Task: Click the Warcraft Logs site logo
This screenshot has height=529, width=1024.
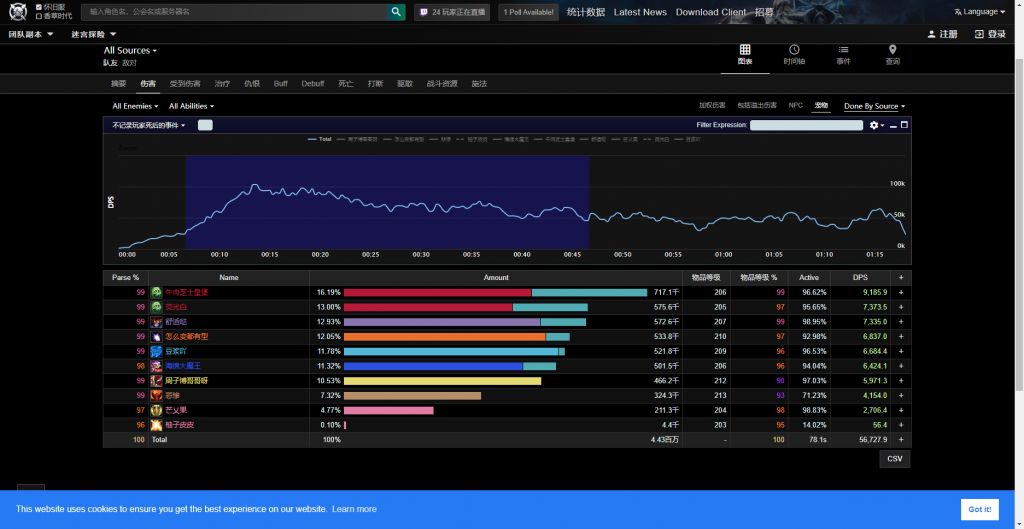Action: coord(18,12)
